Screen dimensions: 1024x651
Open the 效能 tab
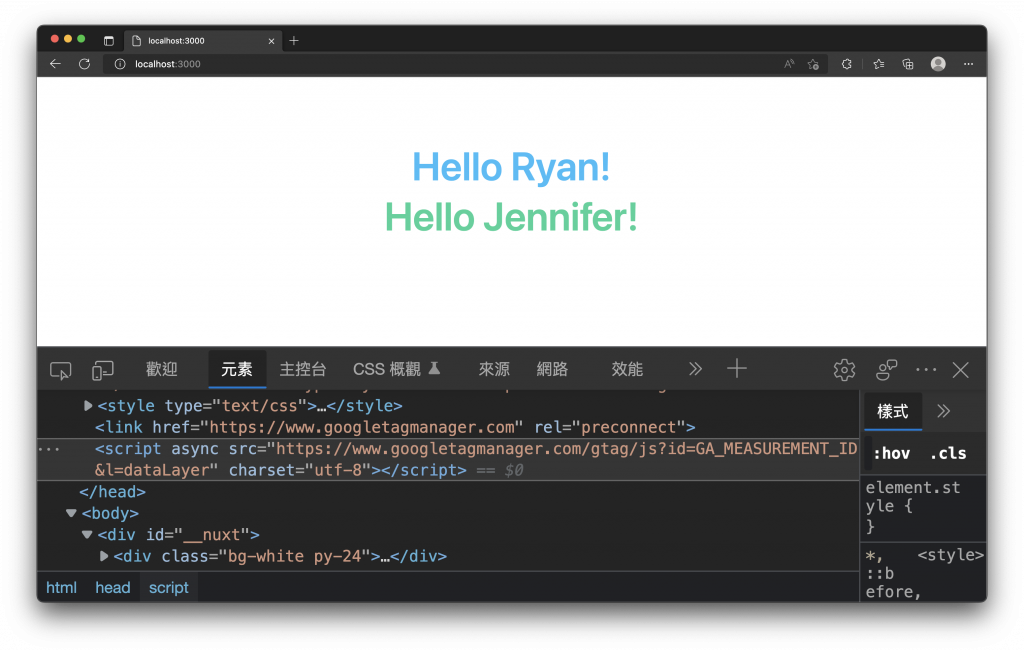(x=627, y=370)
